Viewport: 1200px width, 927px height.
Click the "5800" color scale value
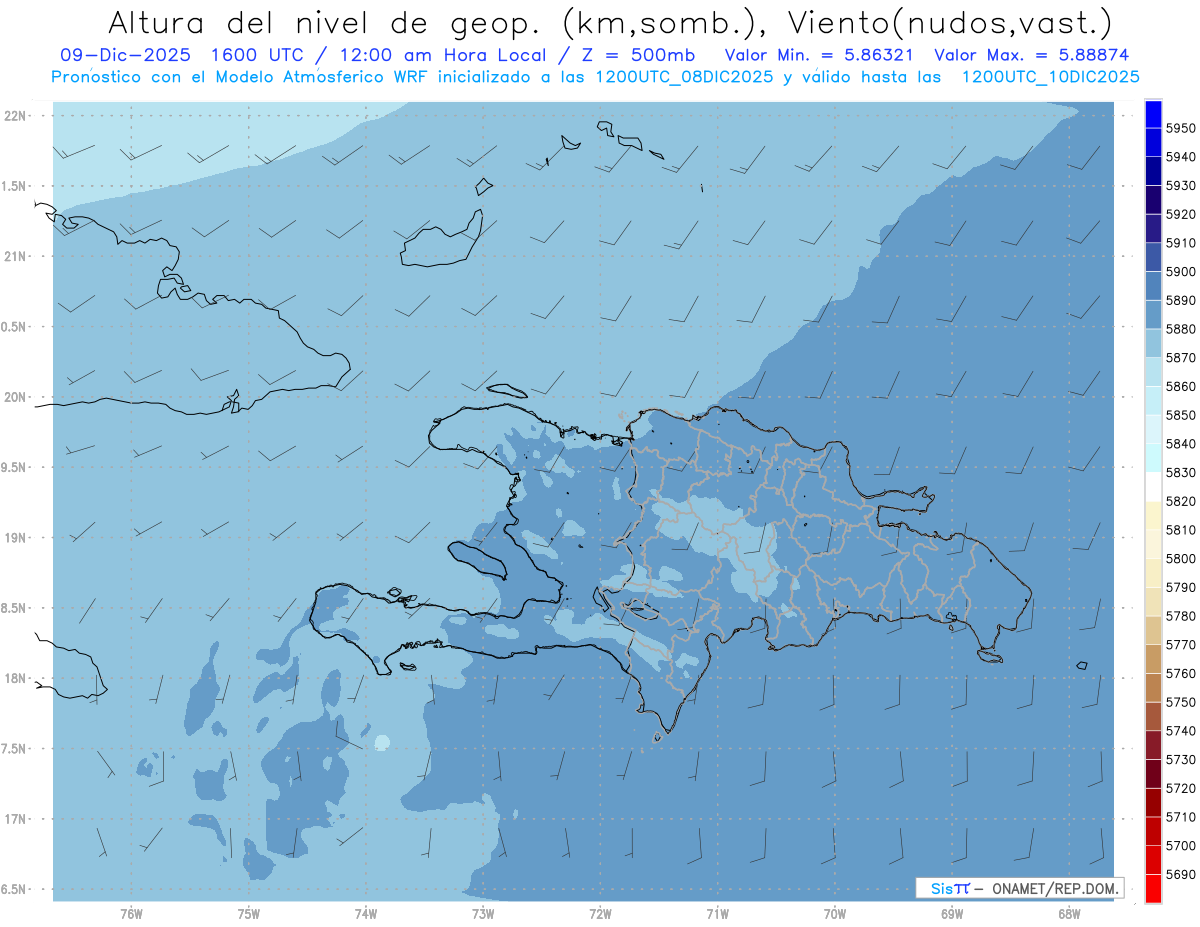[x=1181, y=558]
